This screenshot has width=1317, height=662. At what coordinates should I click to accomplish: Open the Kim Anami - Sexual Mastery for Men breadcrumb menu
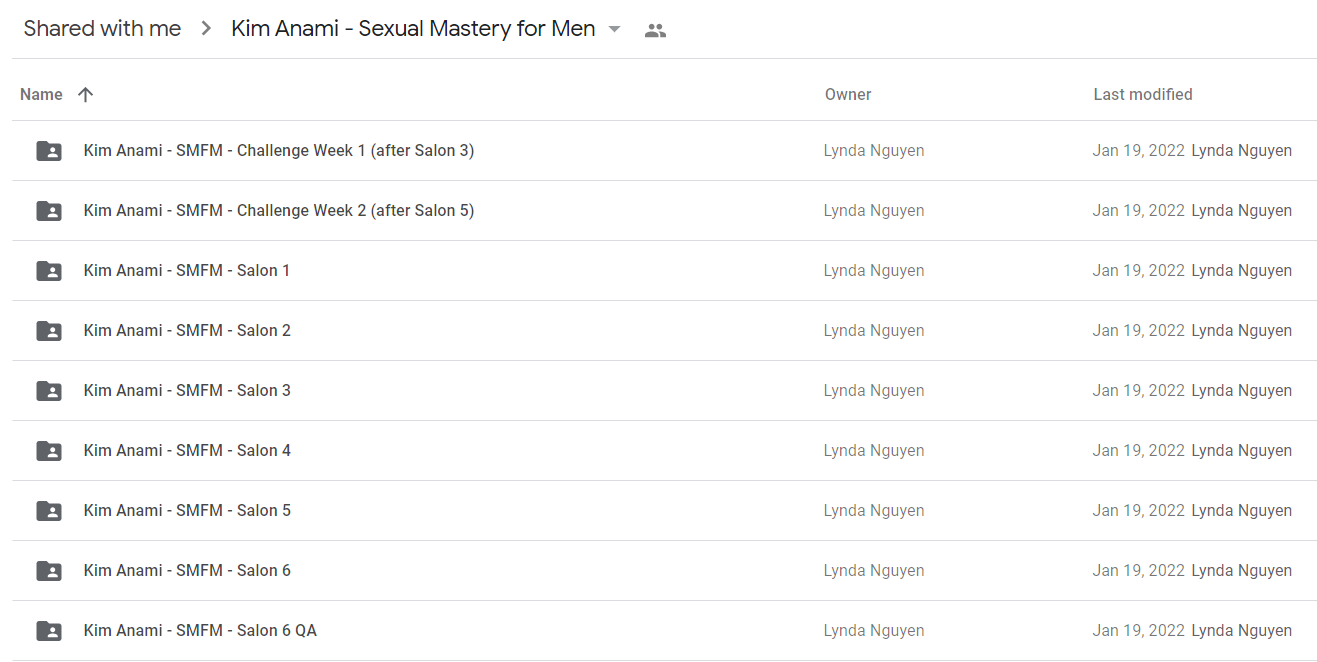coord(413,29)
